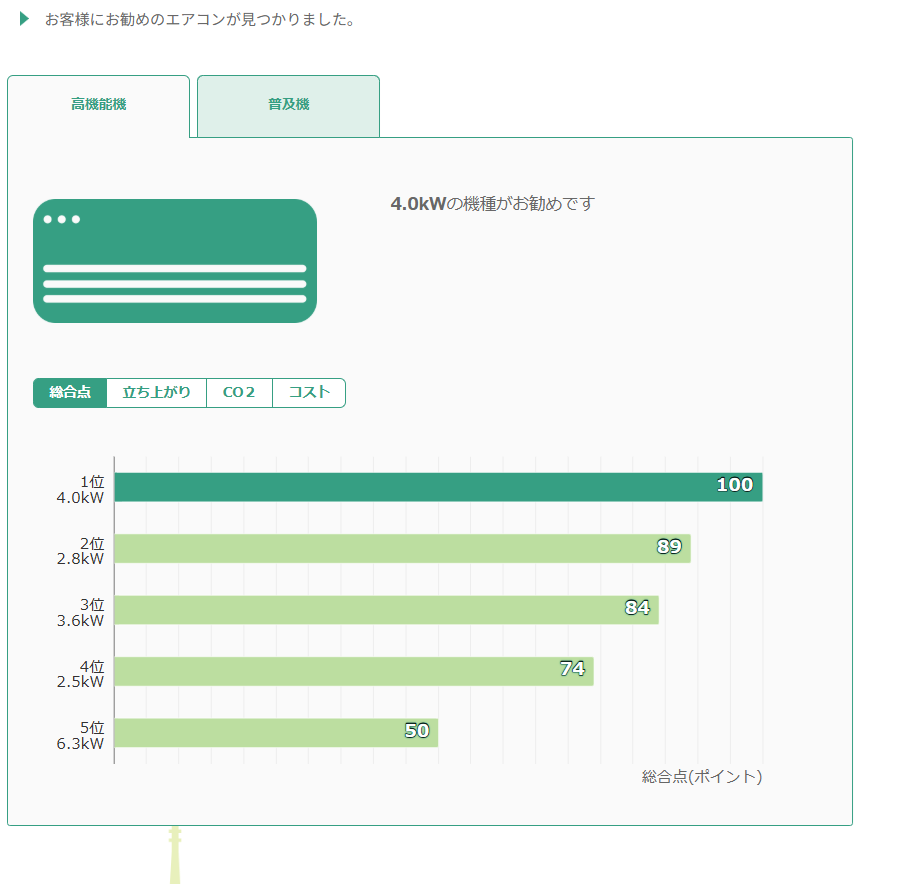Image resolution: width=913 pixels, height=884 pixels.
Task: Click the '1位 4.0kW' axis label
Action: pyautogui.click(x=80, y=490)
